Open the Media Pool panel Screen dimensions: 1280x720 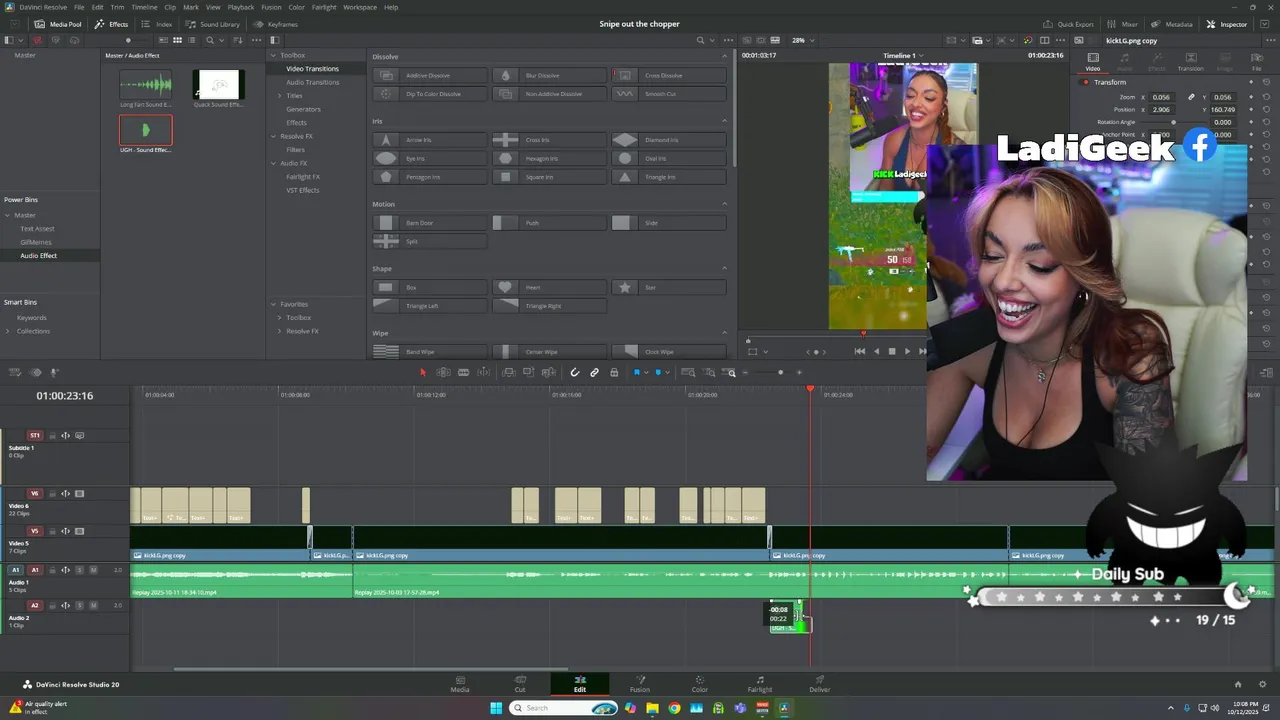[58, 24]
